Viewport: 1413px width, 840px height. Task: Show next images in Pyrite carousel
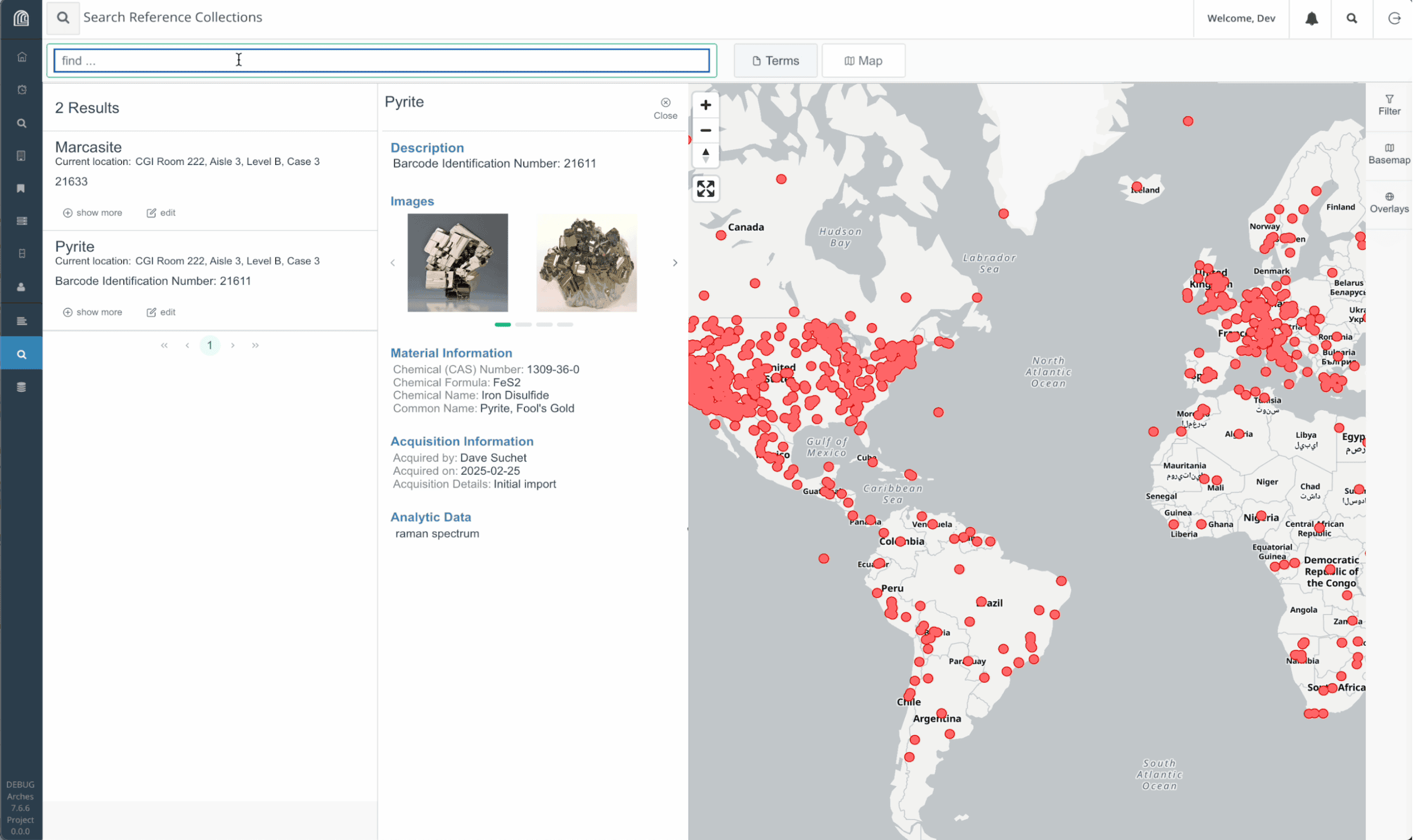click(x=675, y=263)
